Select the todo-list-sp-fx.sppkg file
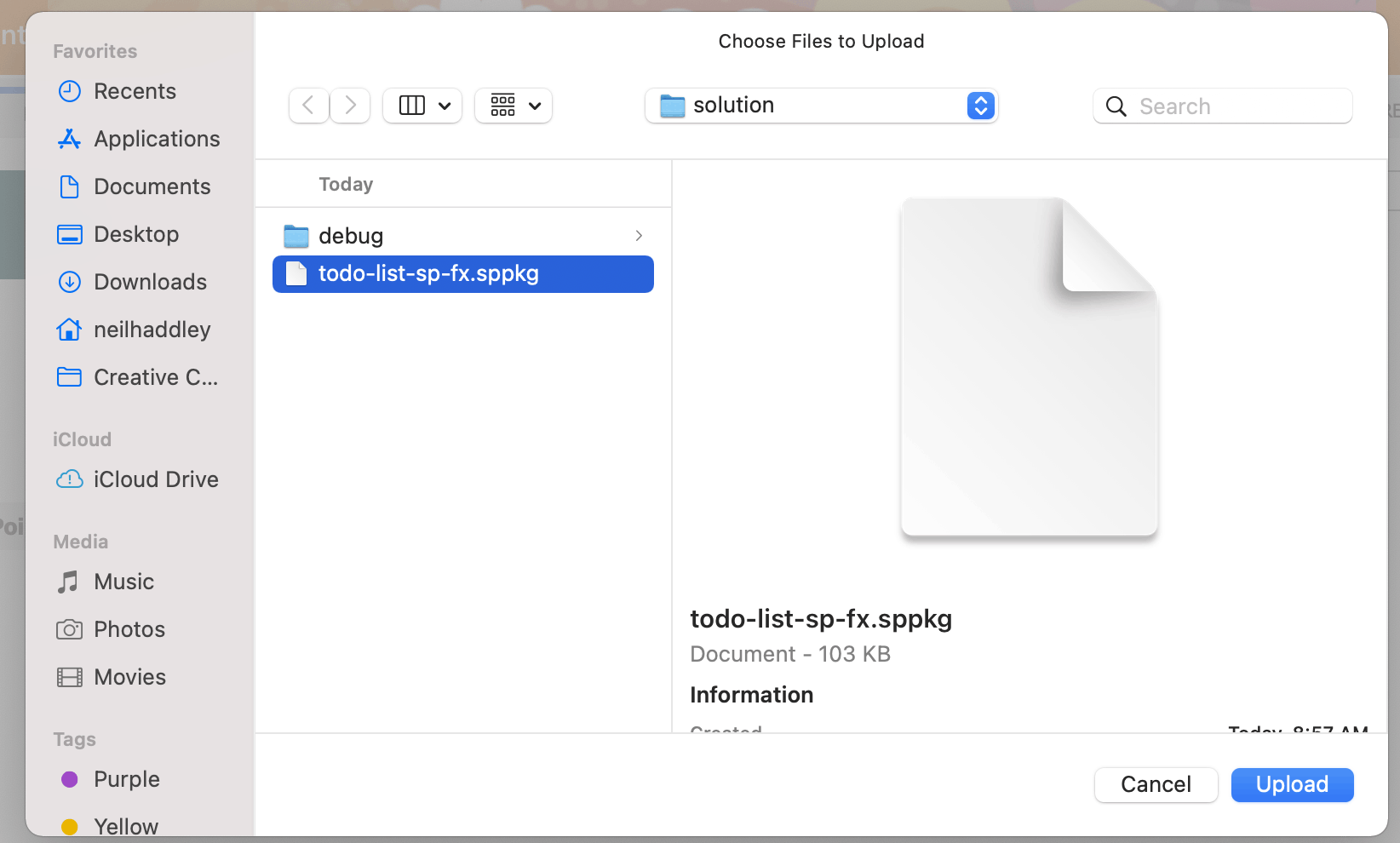Viewport: 1400px width, 843px height. pyautogui.click(x=428, y=274)
